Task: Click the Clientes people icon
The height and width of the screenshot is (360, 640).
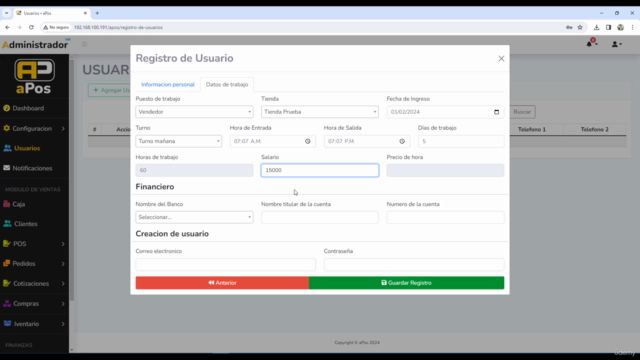Action: click(7, 223)
